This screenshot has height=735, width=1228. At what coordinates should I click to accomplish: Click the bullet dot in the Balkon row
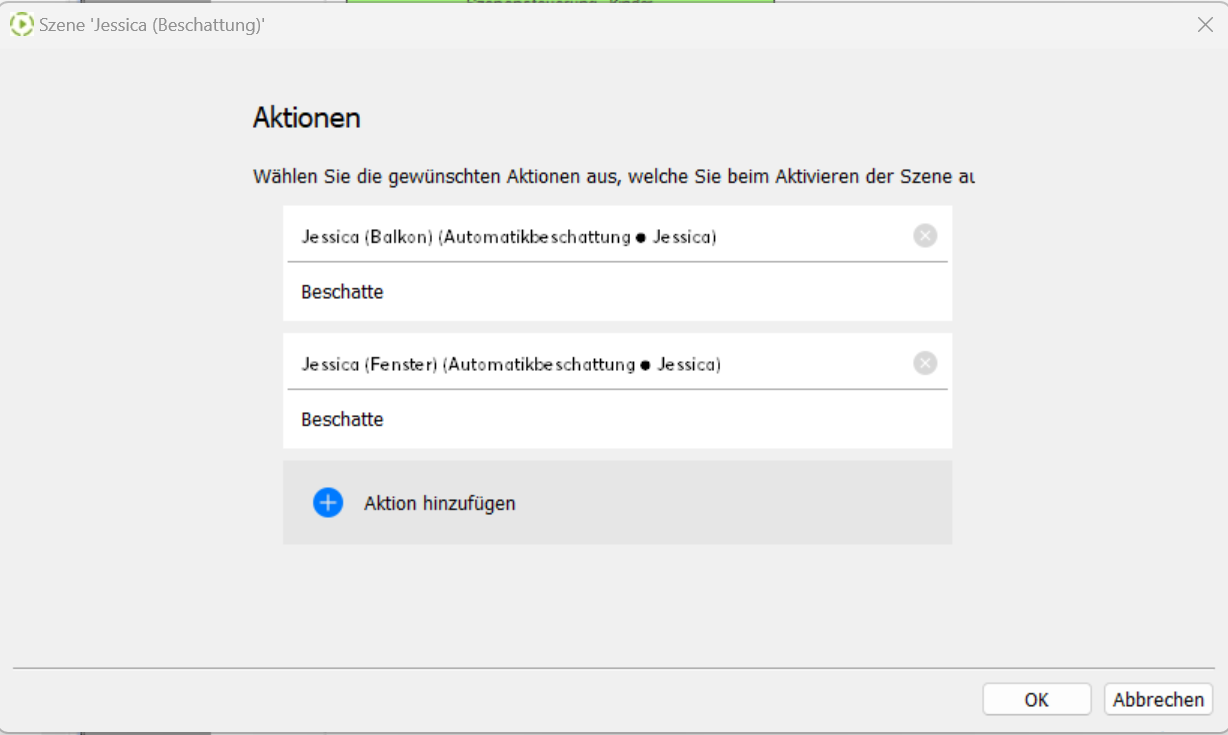[641, 238]
